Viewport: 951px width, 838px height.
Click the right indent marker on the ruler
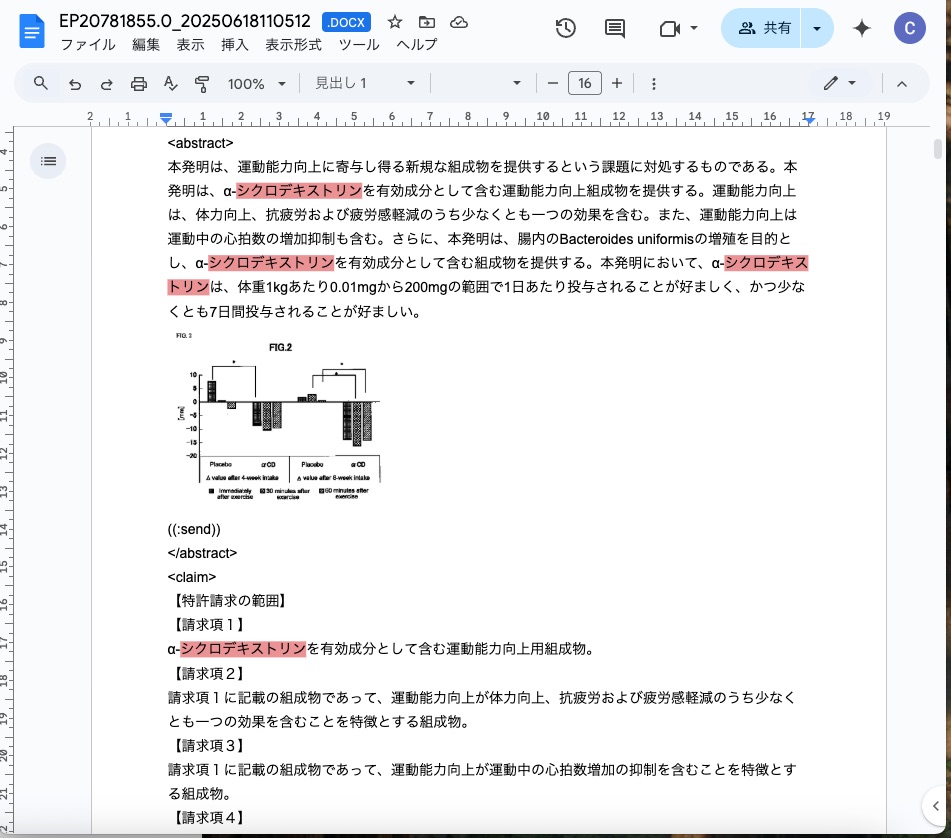[809, 119]
